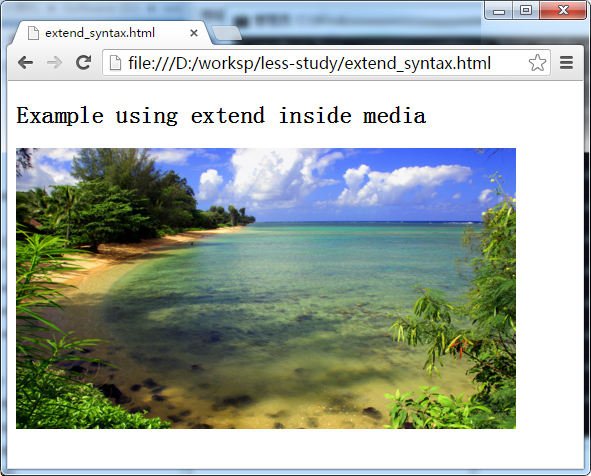Maximize the browser window

coord(526,10)
